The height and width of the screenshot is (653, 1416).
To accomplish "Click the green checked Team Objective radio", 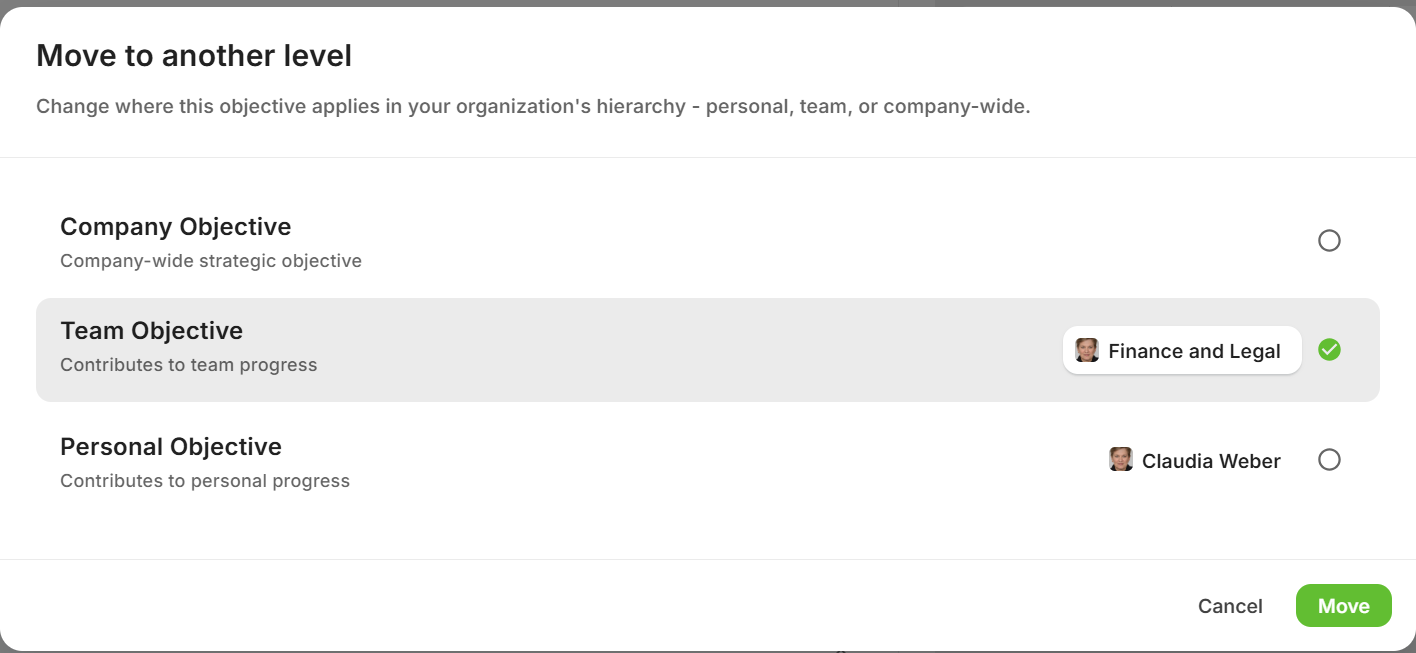I will coord(1329,350).
